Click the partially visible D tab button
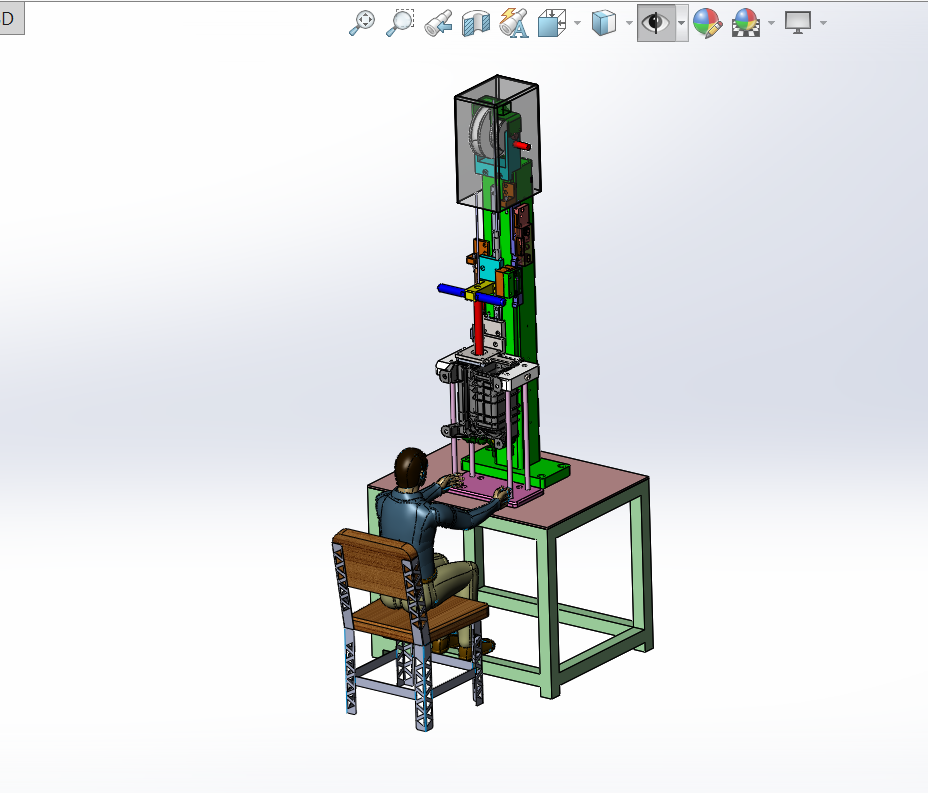 tap(10, 19)
